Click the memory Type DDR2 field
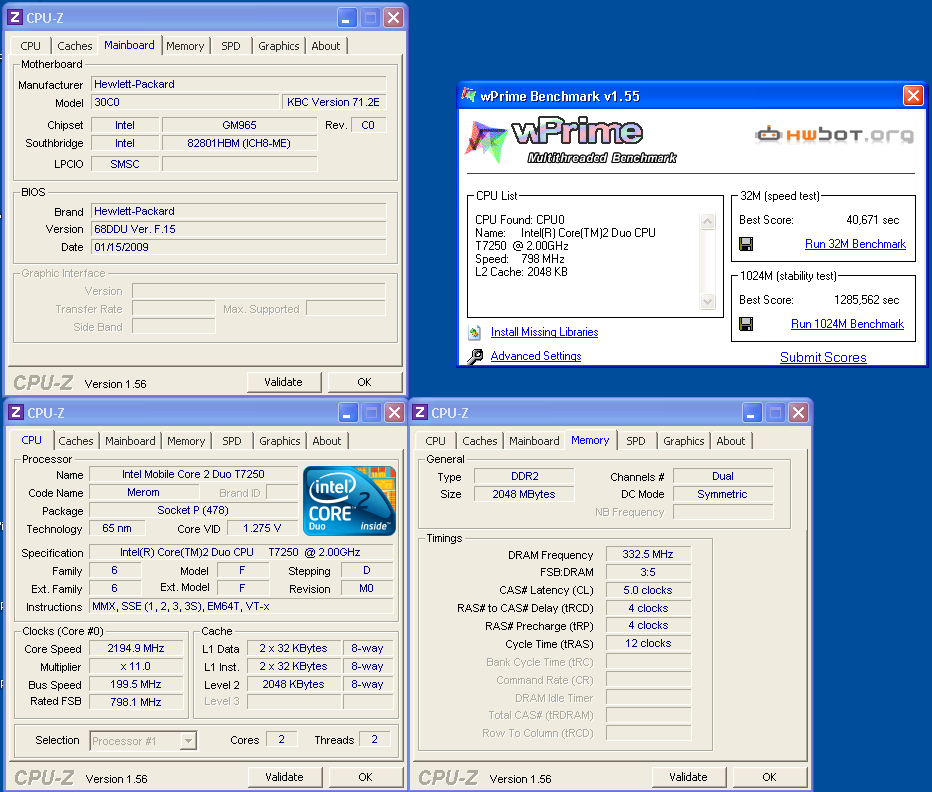This screenshot has width=932, height=792. (x=524, y=476)
